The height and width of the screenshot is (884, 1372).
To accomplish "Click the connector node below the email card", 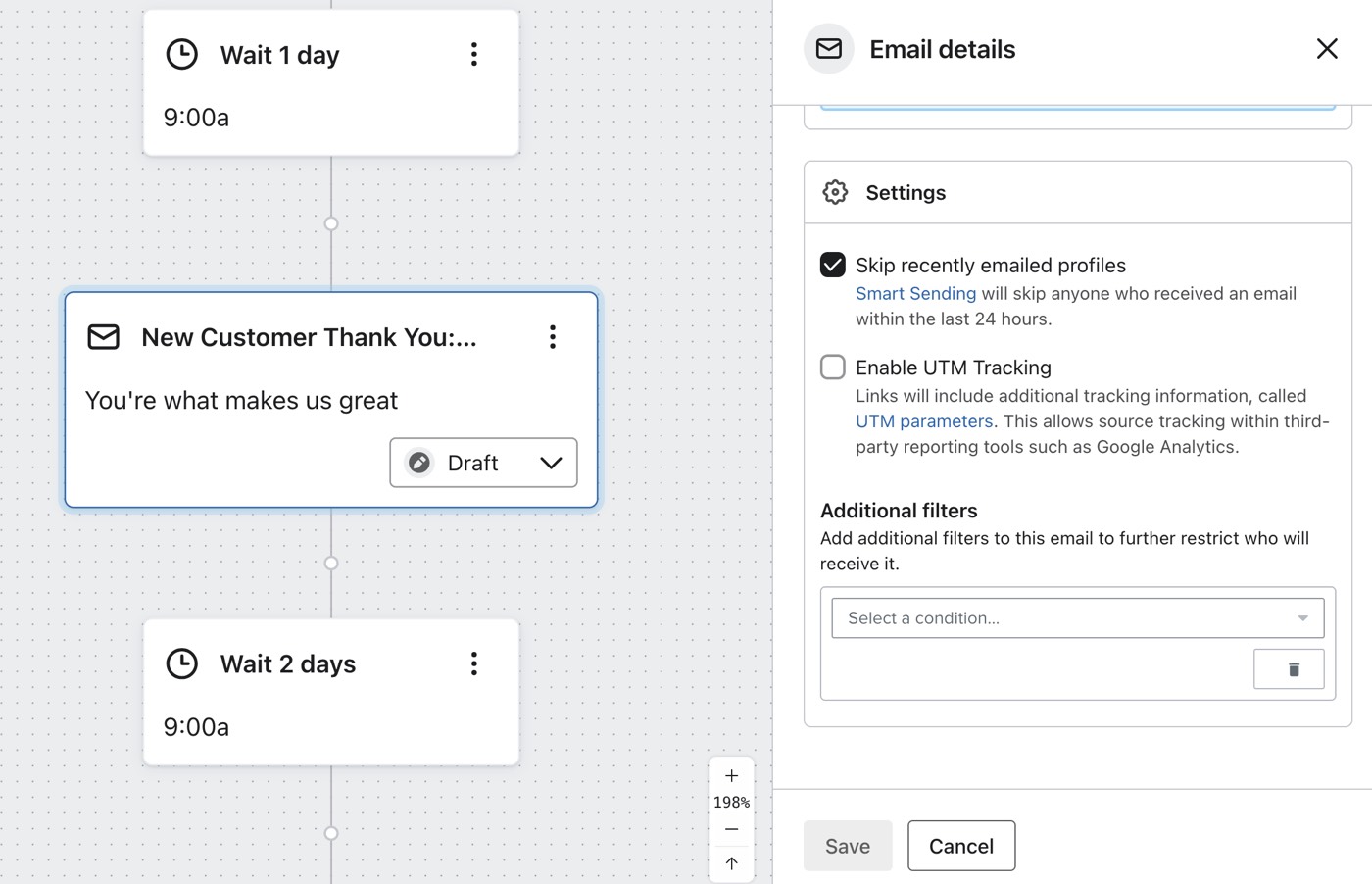I will tap(331, 563).
